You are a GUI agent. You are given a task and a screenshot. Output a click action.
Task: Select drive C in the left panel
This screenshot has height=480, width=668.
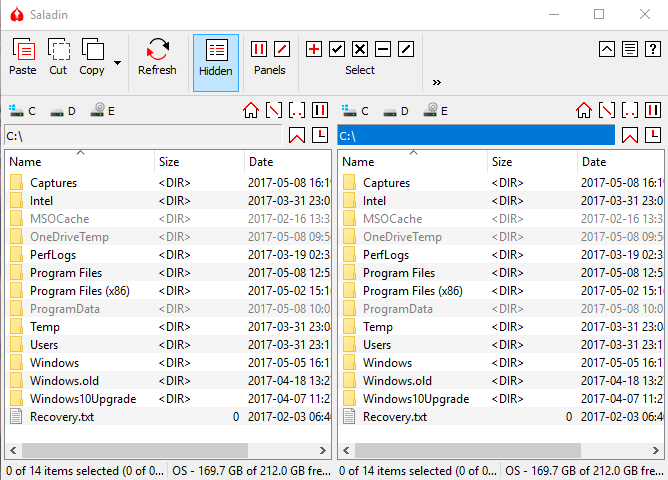22,111
